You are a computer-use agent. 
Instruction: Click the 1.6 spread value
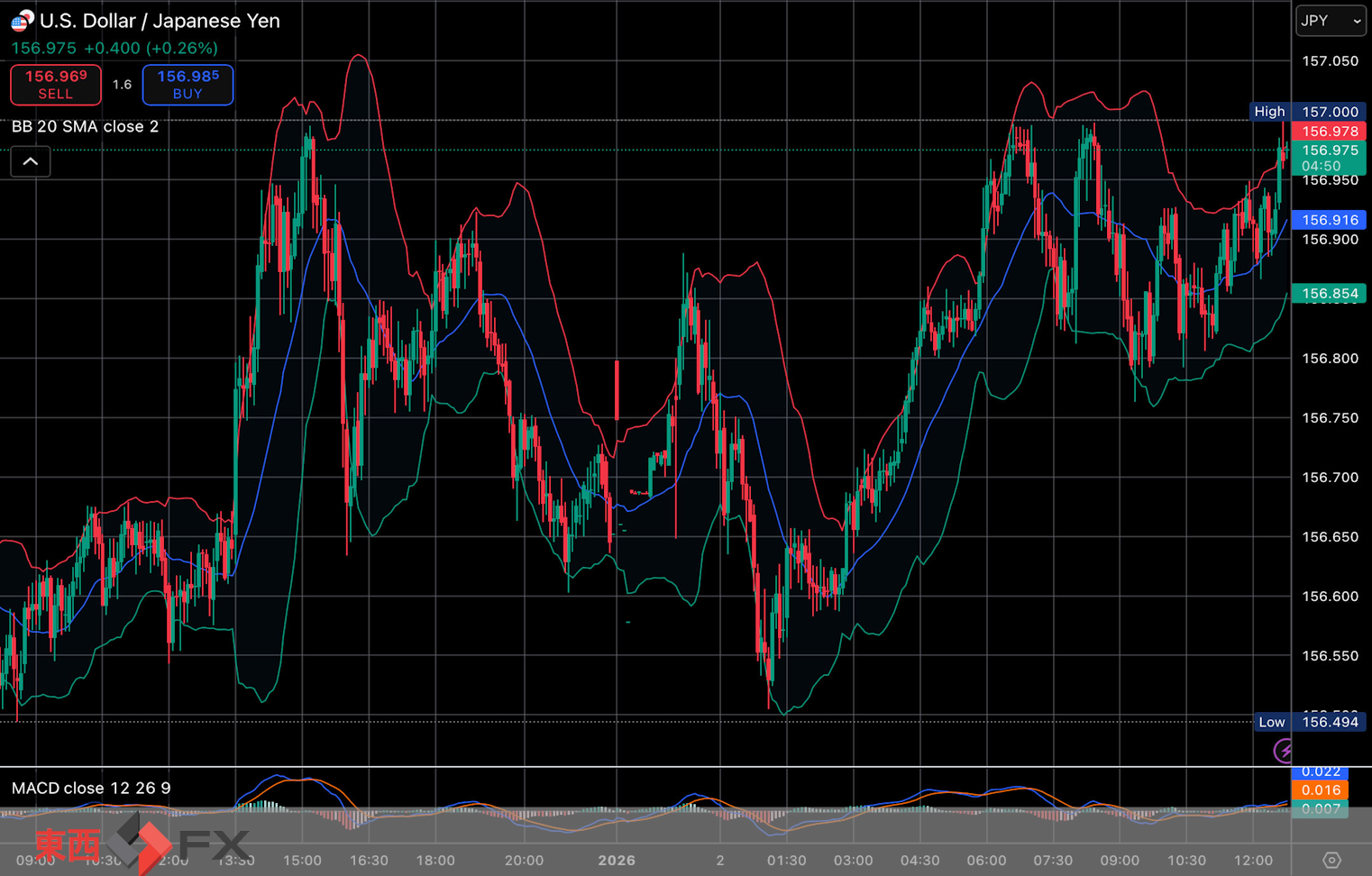point(122,85)
